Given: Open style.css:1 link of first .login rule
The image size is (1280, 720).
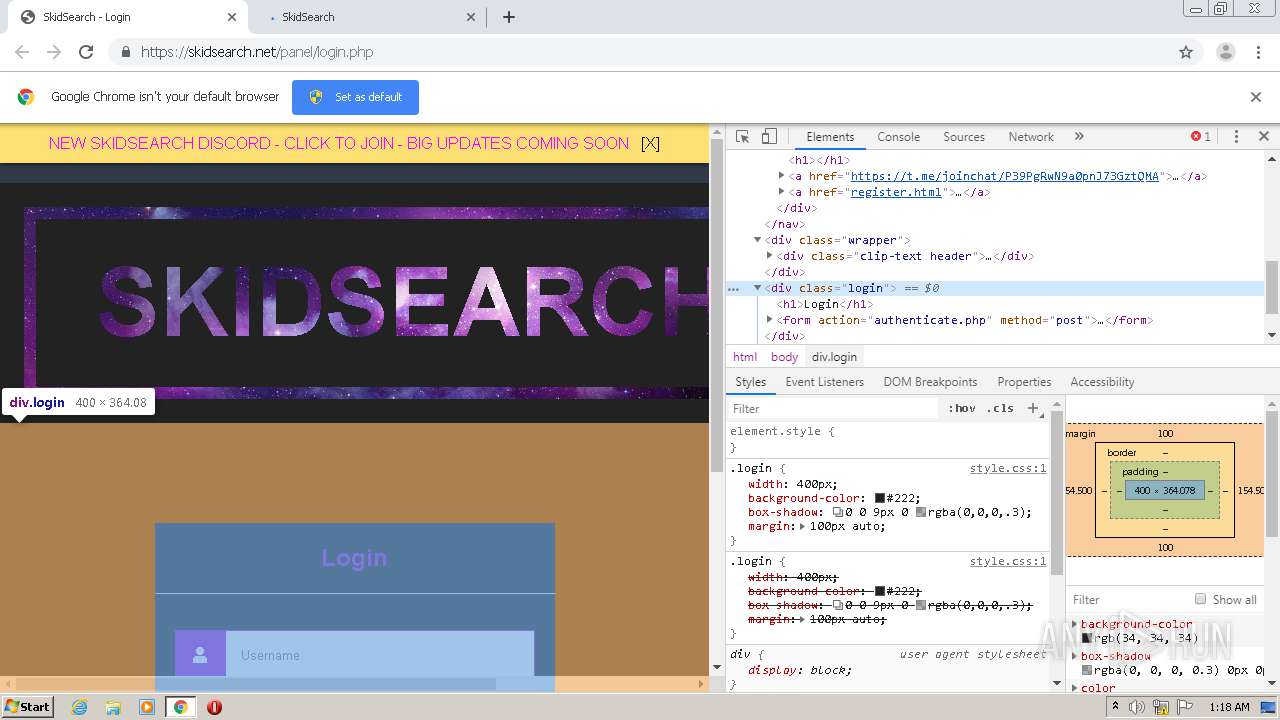Looking at the screenshot, I should (x=1008, y=468).
